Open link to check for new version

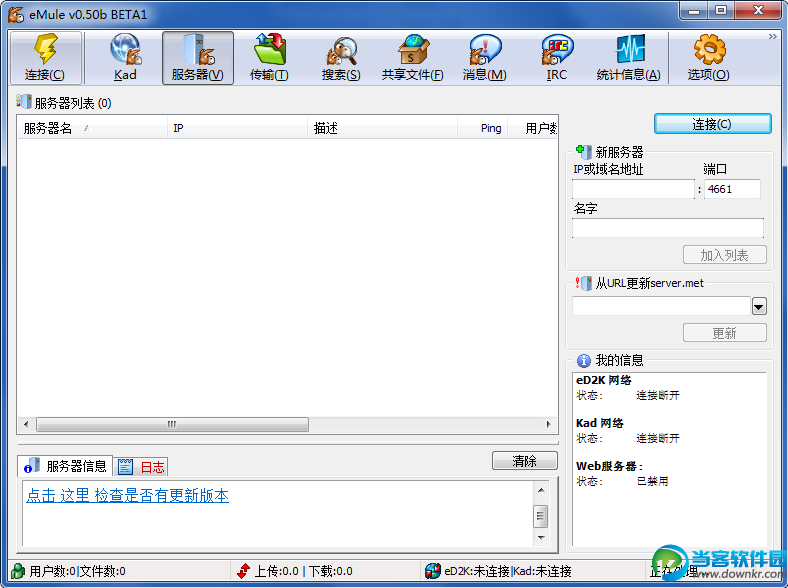point(128,496)
